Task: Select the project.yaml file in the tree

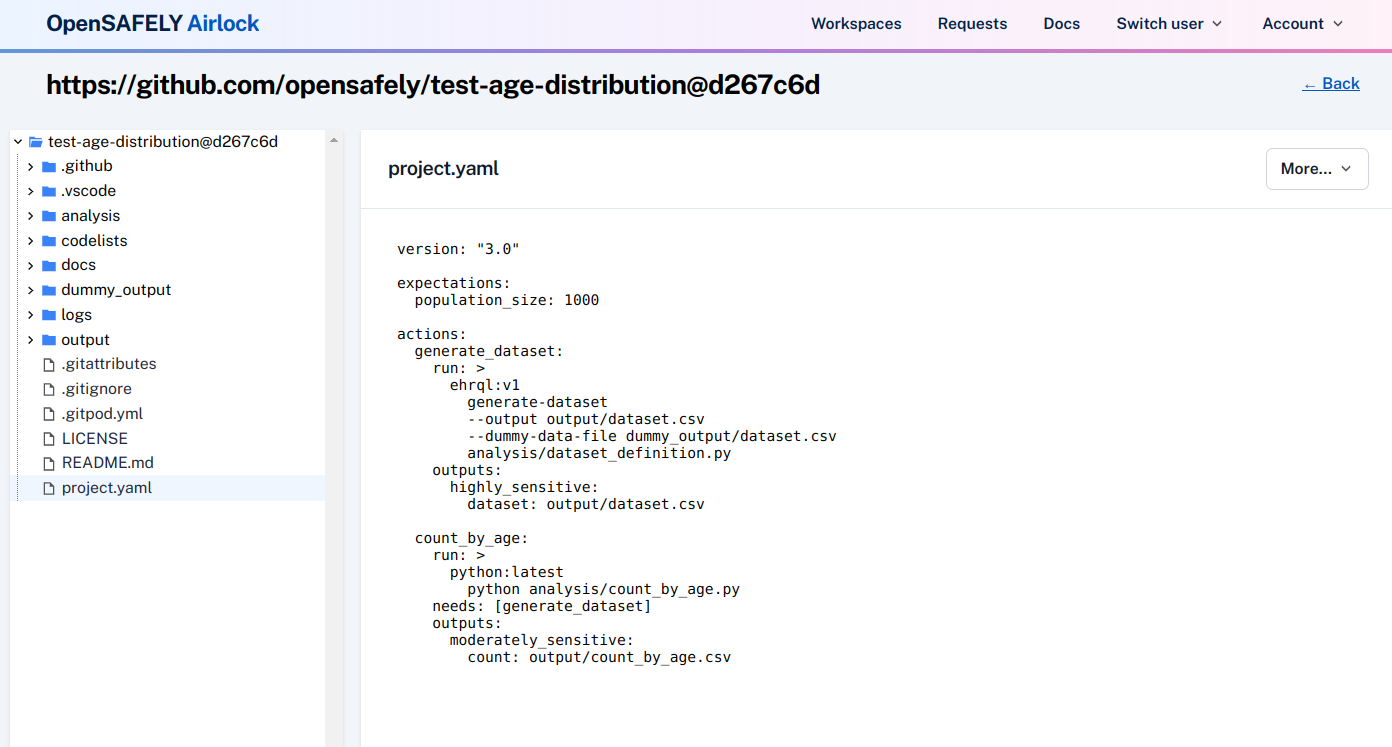Action: [x=107, y=487]
